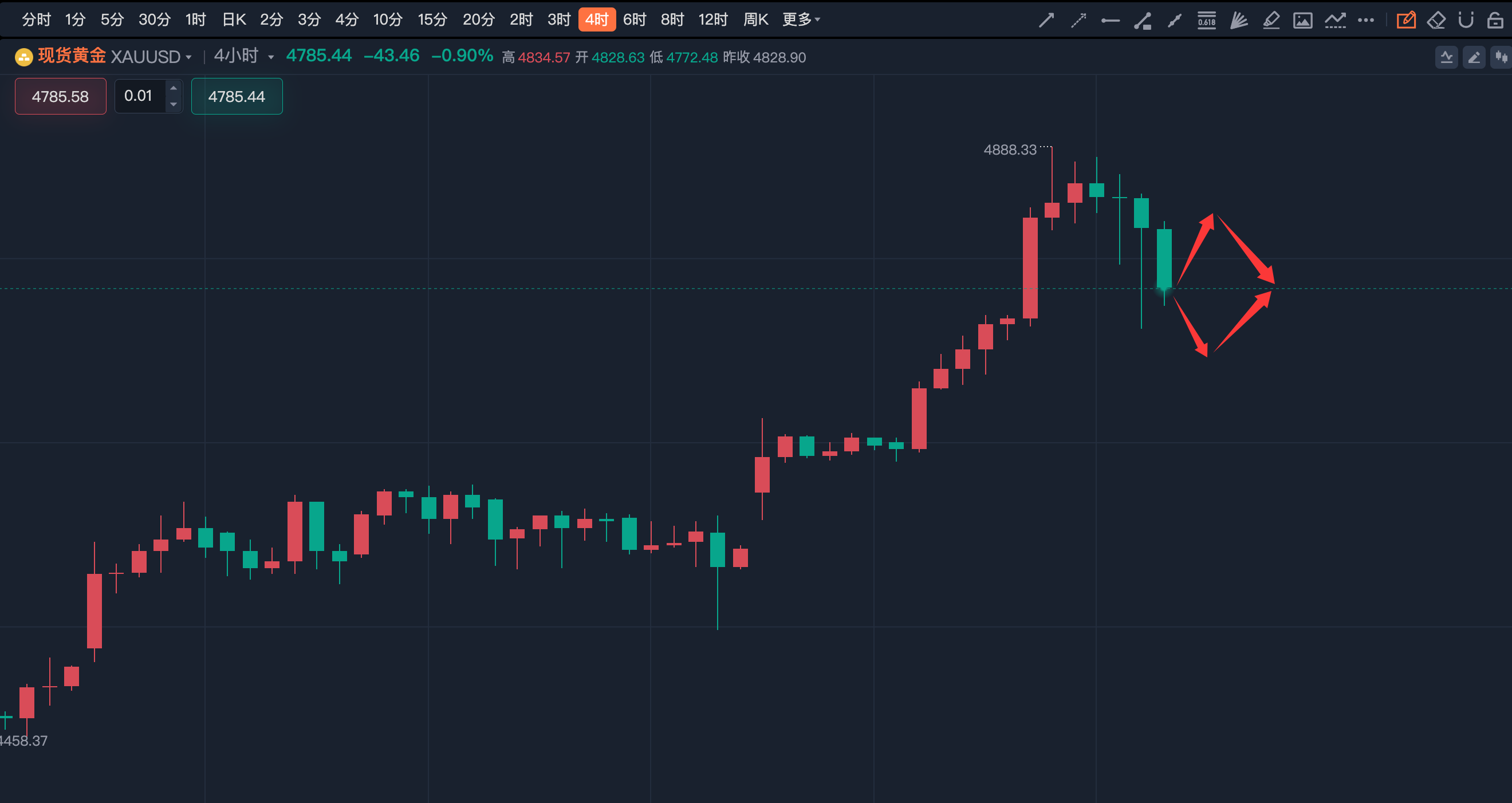The height and width of the screenshot is (803, 1512).
Task: Toggle the orange drawing mode icon
Action: coord(1406,21)
